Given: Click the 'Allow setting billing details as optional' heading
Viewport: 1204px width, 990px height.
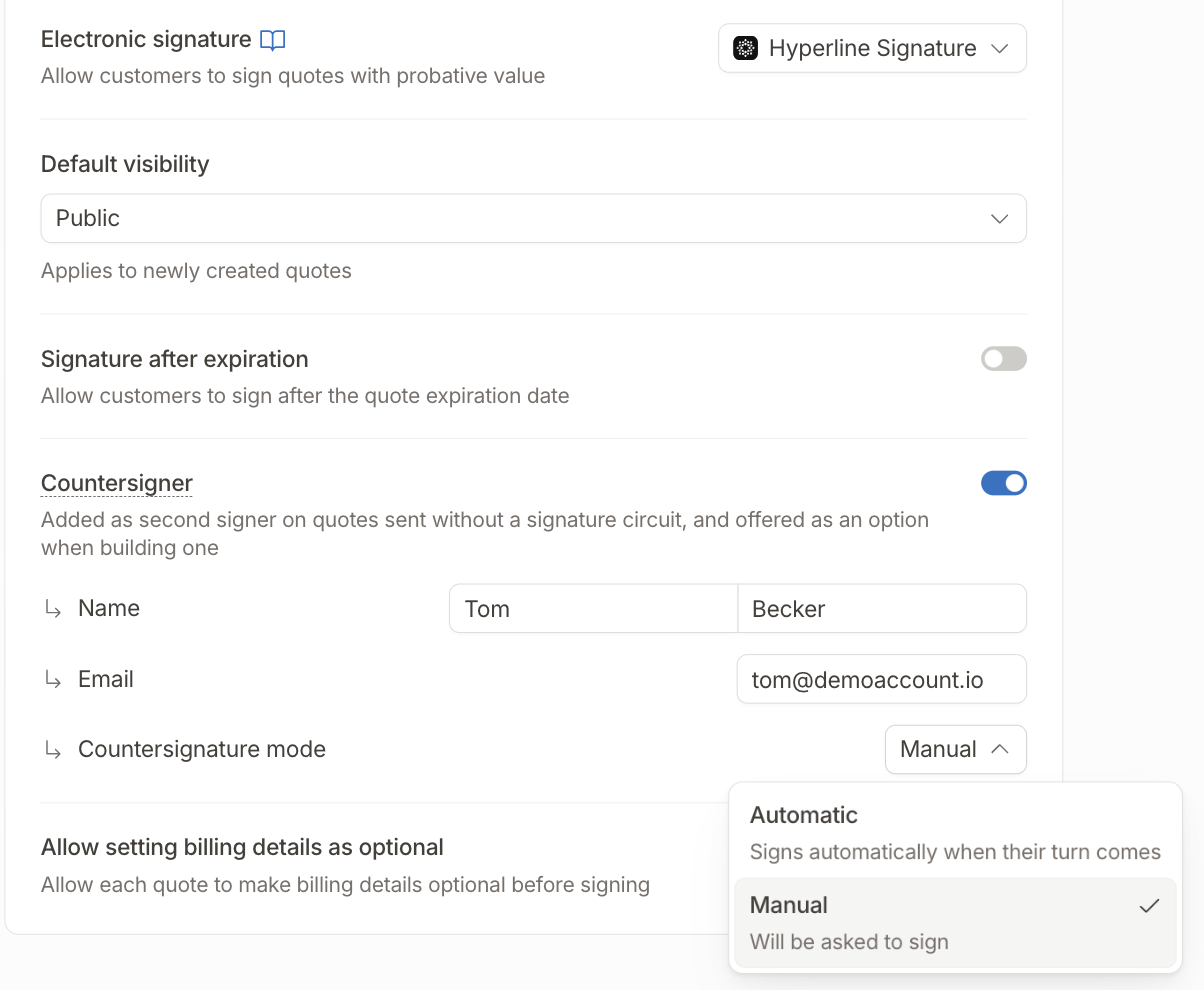Looking at the screenshot, I should [242, 847].
